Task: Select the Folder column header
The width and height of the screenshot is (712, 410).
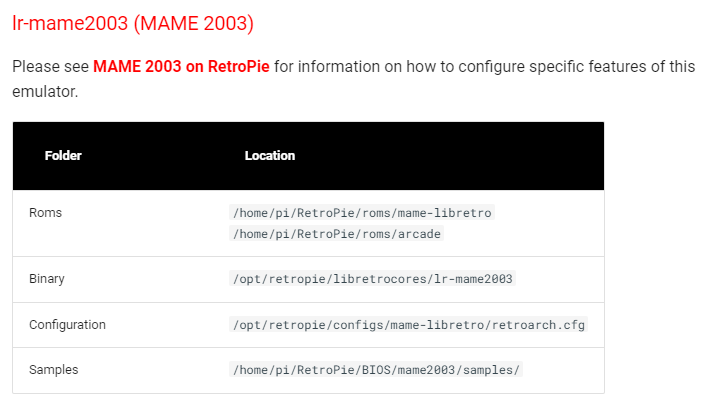Action: click(x=63, y=156)
